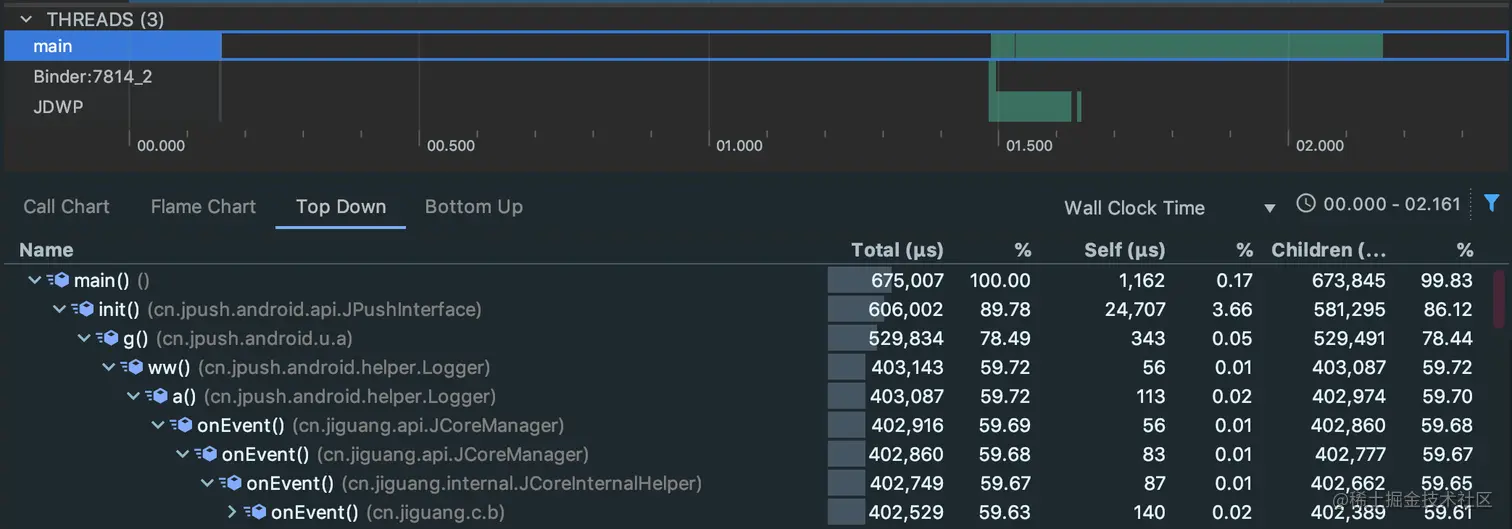Open the Call Chart tab
Viewport: 1512px width, 529px height.
[x=66, y=207]
